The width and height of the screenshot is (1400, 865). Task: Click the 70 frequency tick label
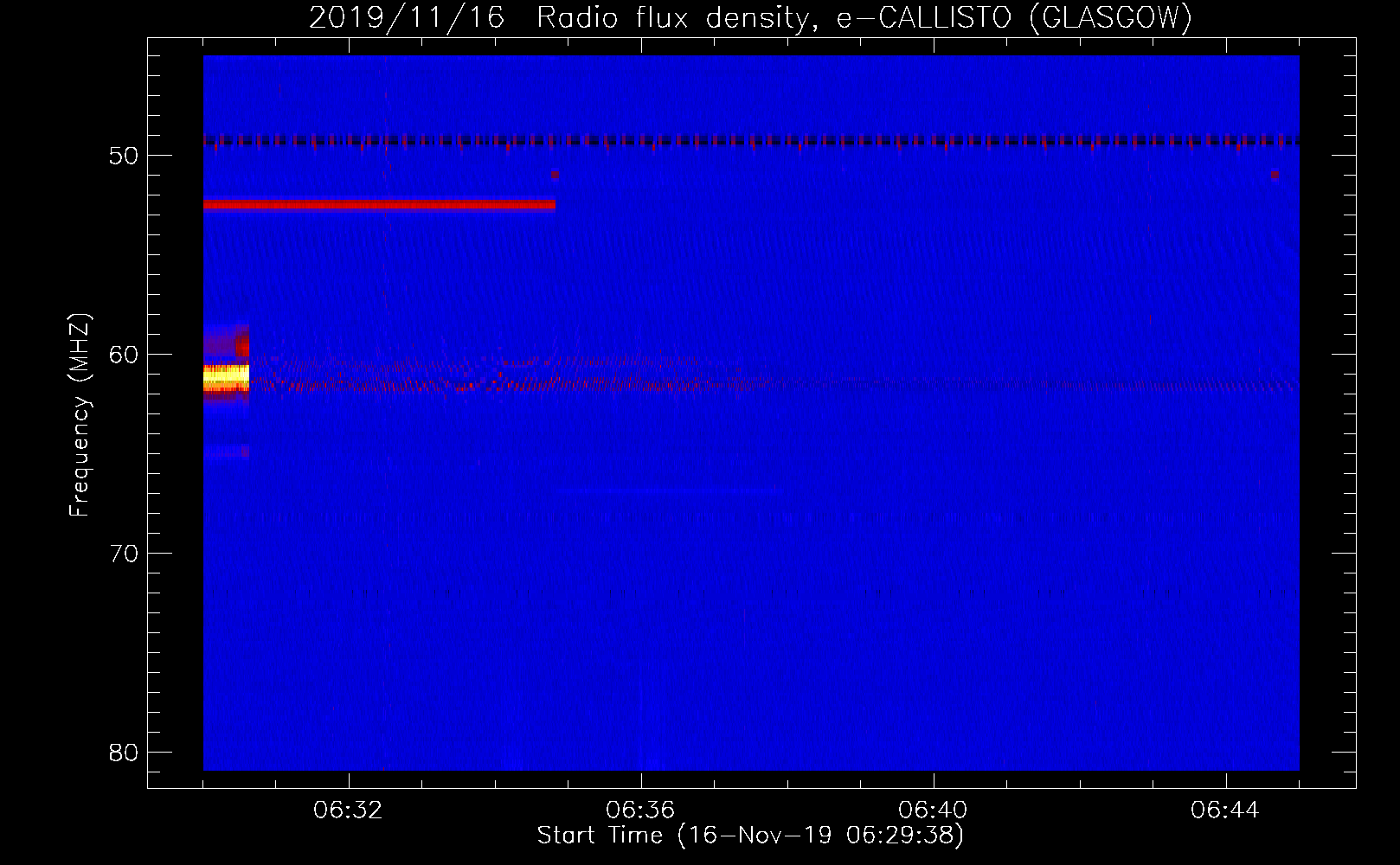click(x=124, y=553)
